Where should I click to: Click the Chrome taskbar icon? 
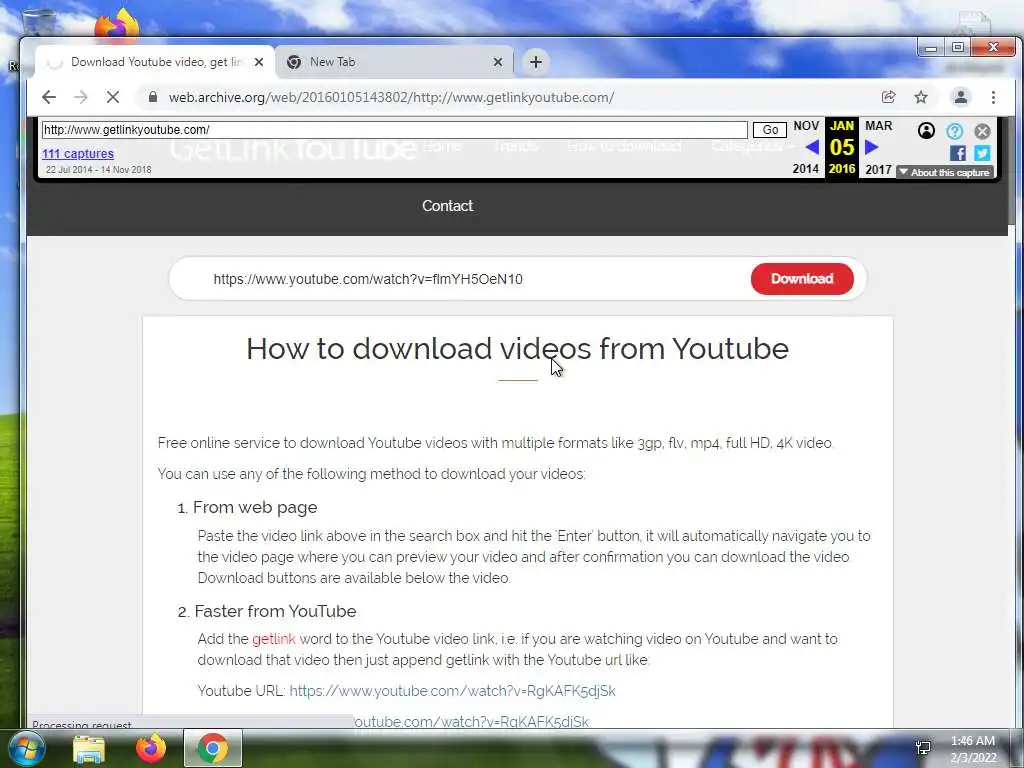[212, 748]
